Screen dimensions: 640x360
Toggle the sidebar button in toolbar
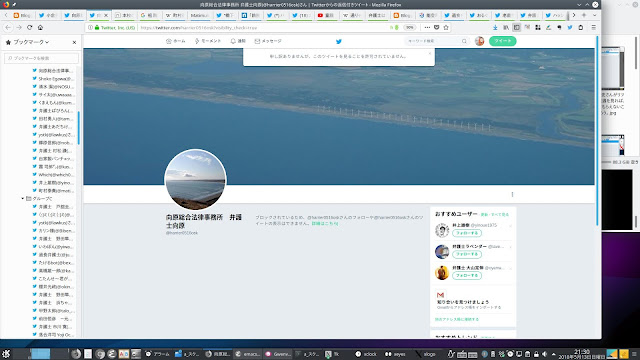point(516,27)
